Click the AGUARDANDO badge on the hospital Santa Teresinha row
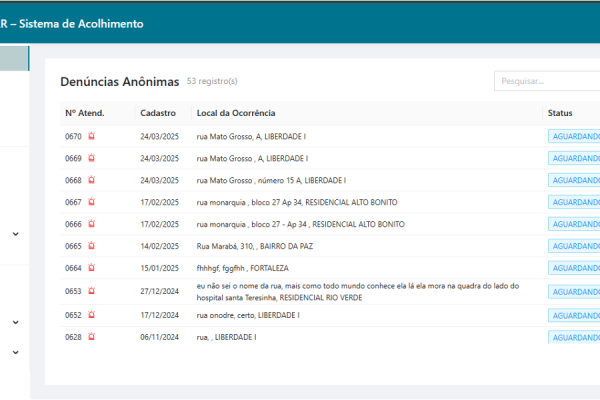This screenshot has height=400, width=600. [575, 291]
